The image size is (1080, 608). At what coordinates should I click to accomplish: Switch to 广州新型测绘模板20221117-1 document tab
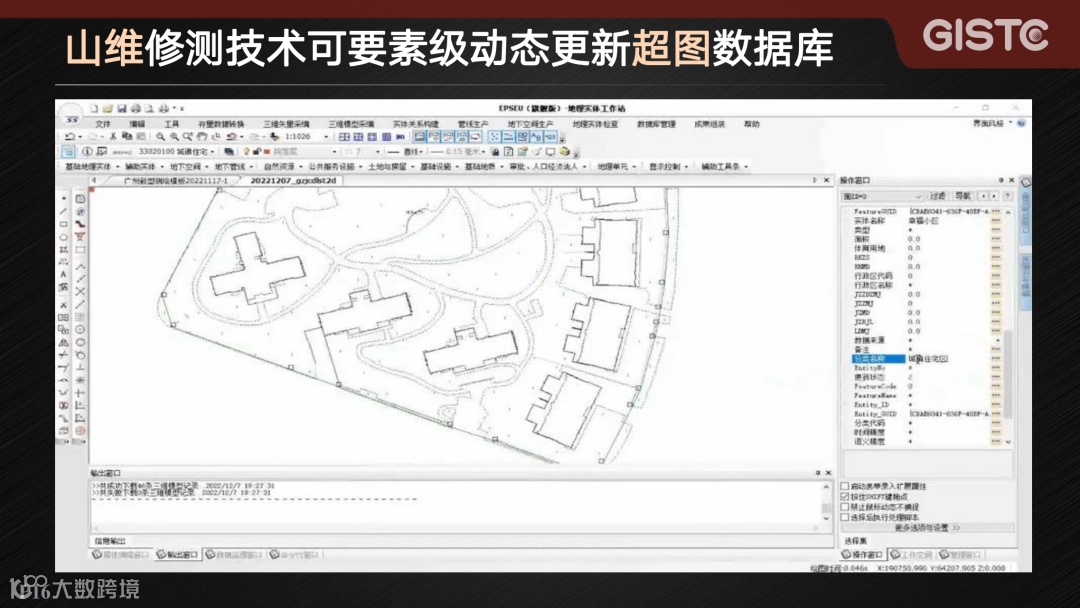tap(175, 180)
